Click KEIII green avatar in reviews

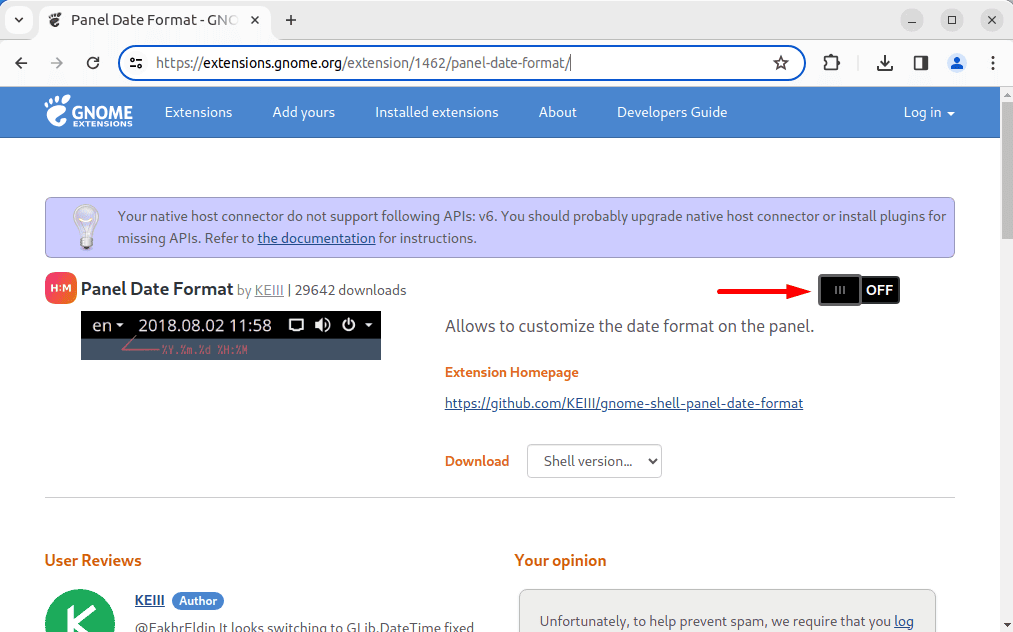(80, 611)
